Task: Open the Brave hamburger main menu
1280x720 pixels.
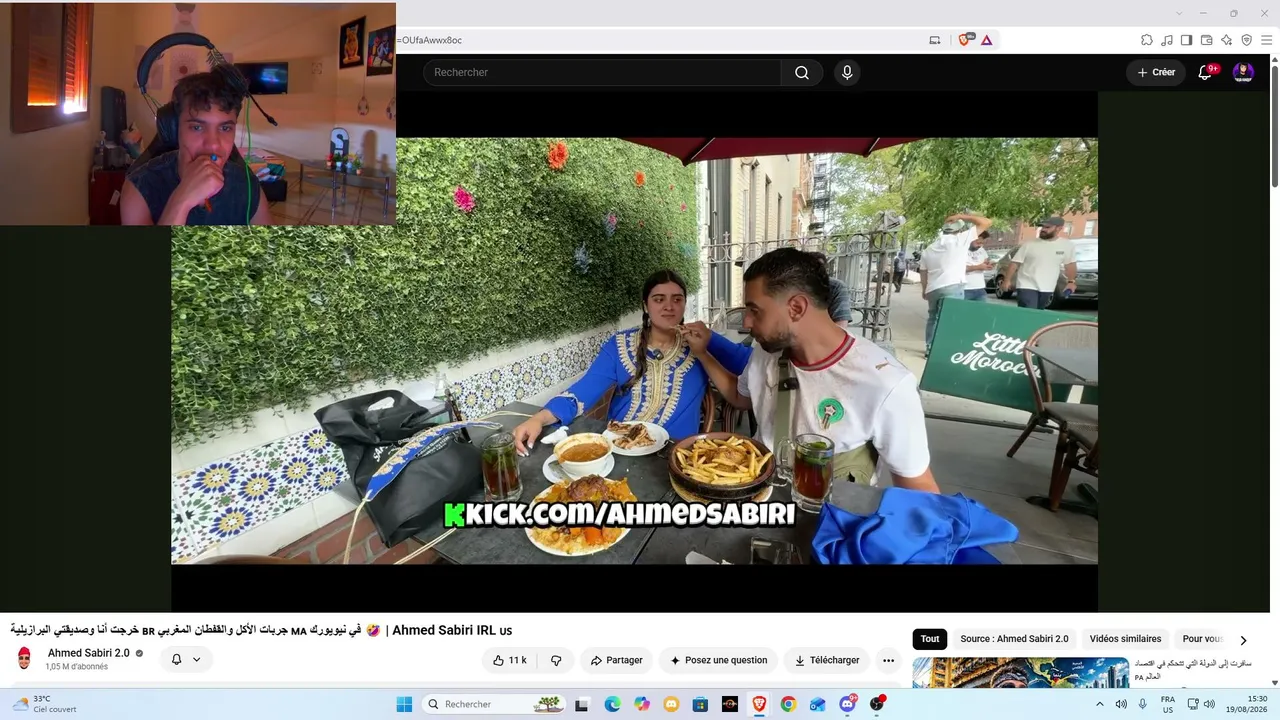Action: coord(1266,40)
